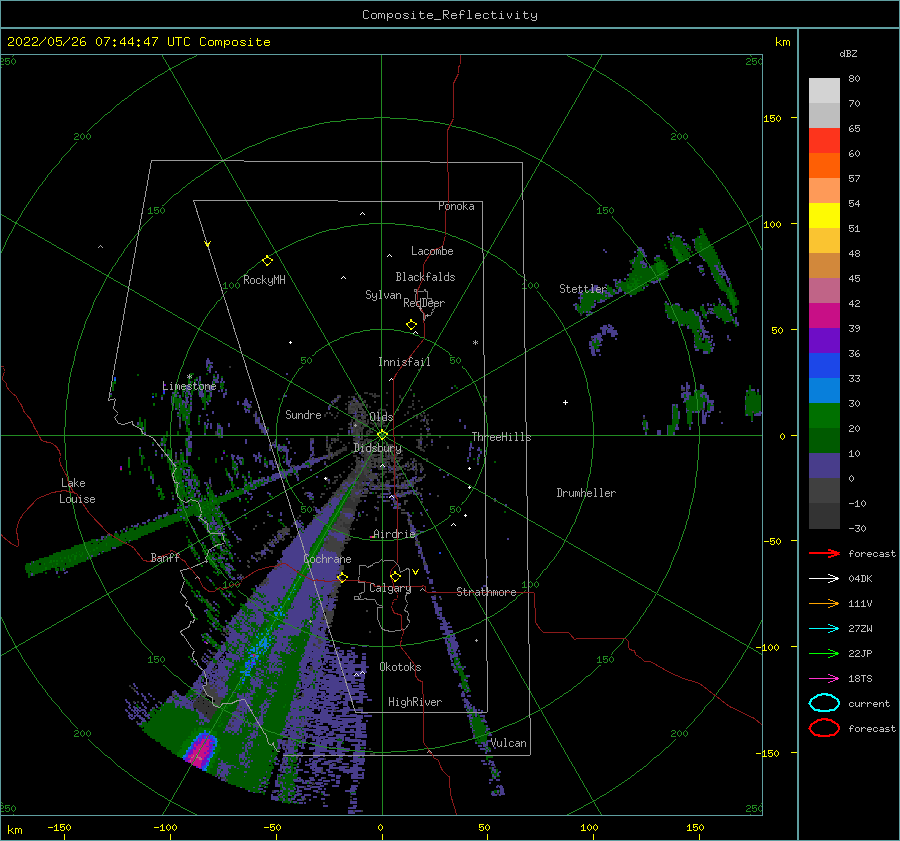This screenshot has height=841, width=900.
Task: Select the light gray 80 dBZ swatch
Action: pos(824,91)
